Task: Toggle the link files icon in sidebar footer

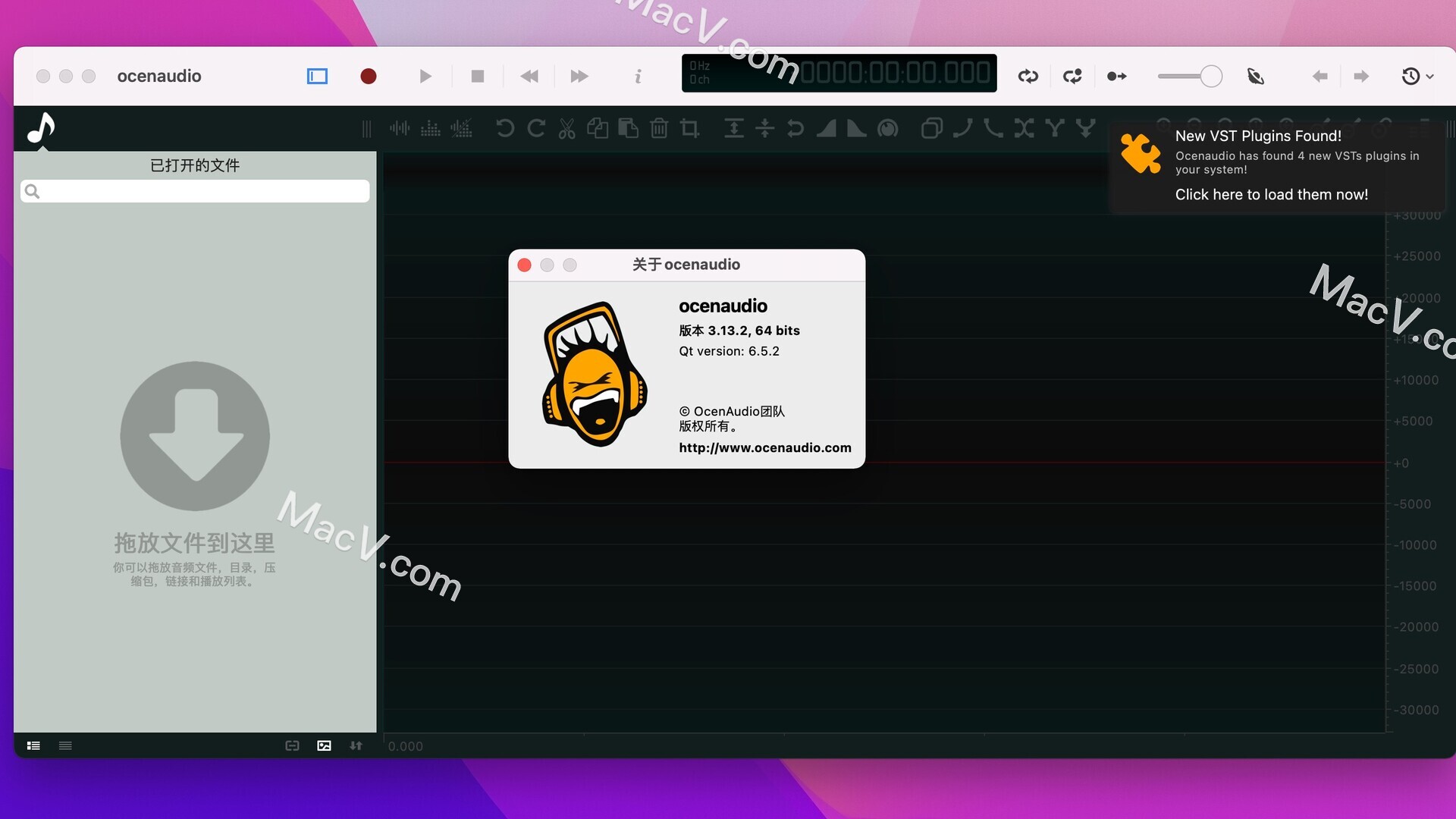Action: 292,745
